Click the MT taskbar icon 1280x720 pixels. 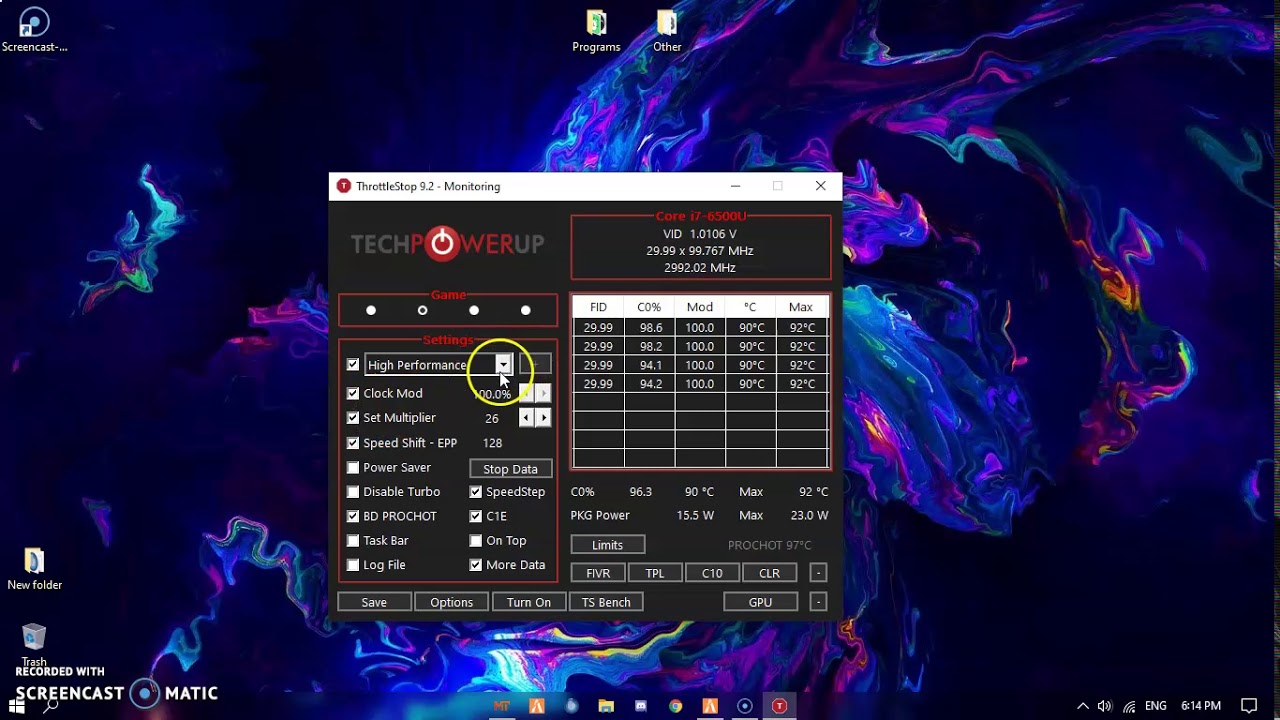pyautogui.click(x=502, y=706)
